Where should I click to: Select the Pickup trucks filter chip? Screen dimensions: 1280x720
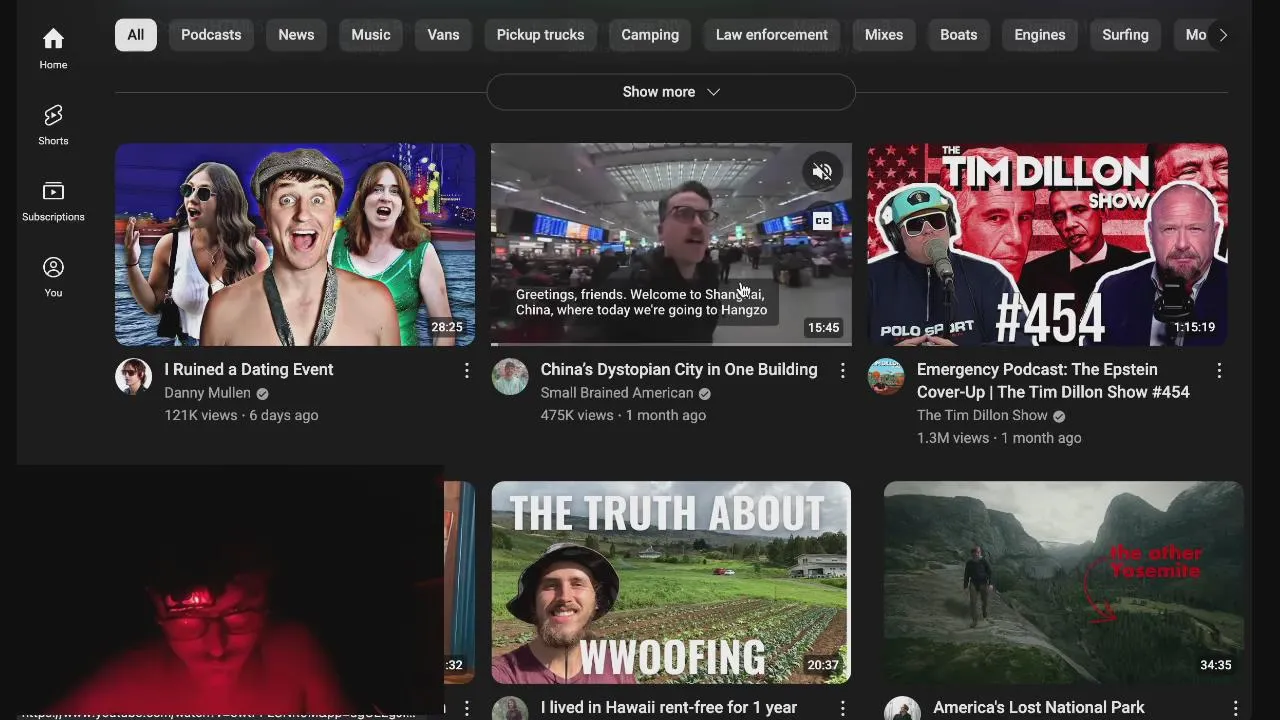click(x=540, y=35)
